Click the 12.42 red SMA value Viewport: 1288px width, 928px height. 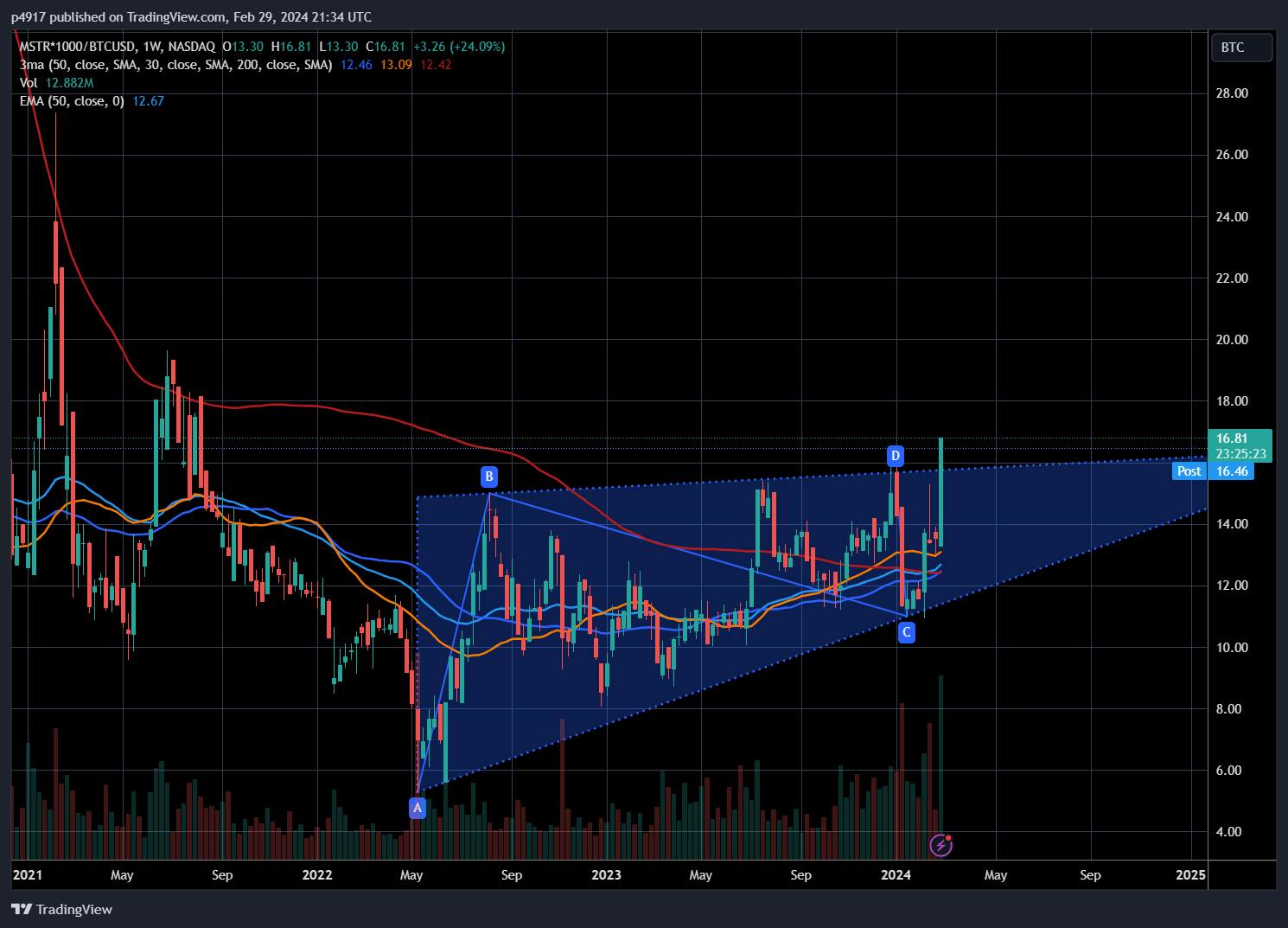(x=436, y=65)
